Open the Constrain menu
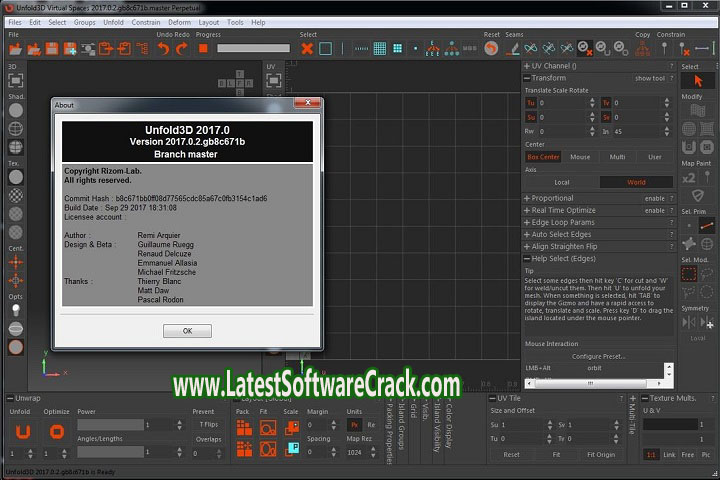Image resolution: width=720 pixels, height=480 pixels. [146, 22]
